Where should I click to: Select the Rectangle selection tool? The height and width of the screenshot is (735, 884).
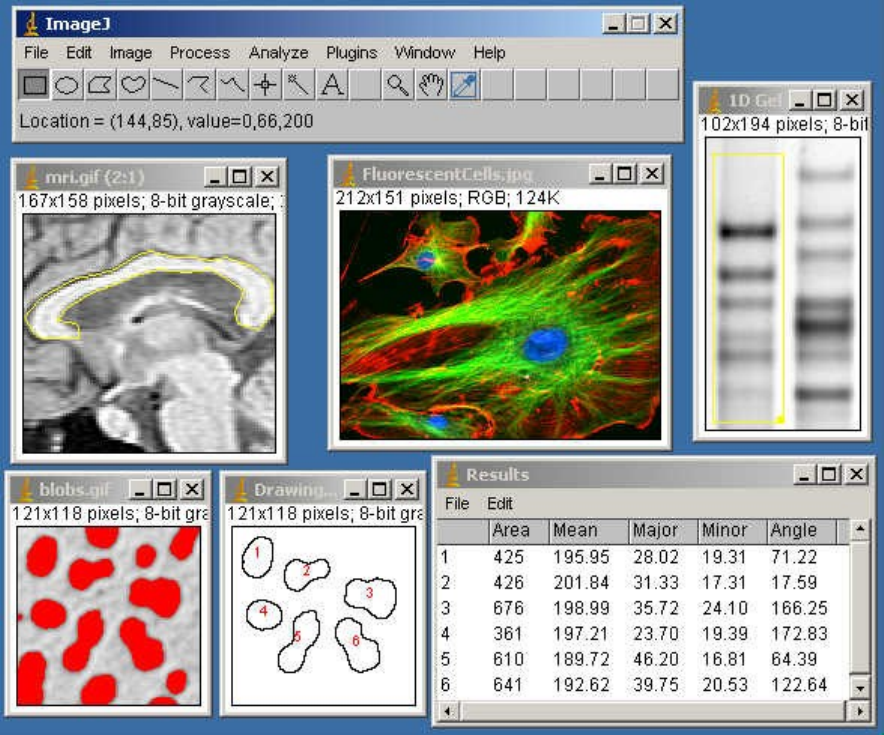pyautogui.click(x=35, y=85)
